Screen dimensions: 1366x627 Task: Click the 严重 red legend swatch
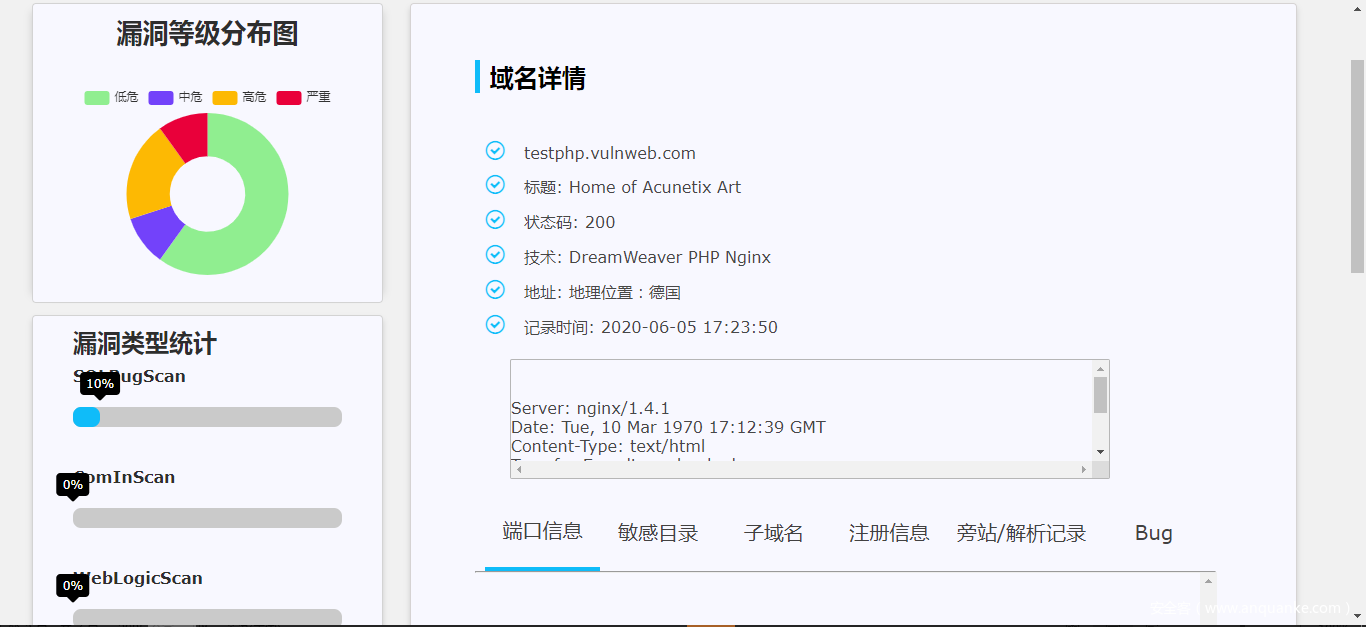[289, 97]
